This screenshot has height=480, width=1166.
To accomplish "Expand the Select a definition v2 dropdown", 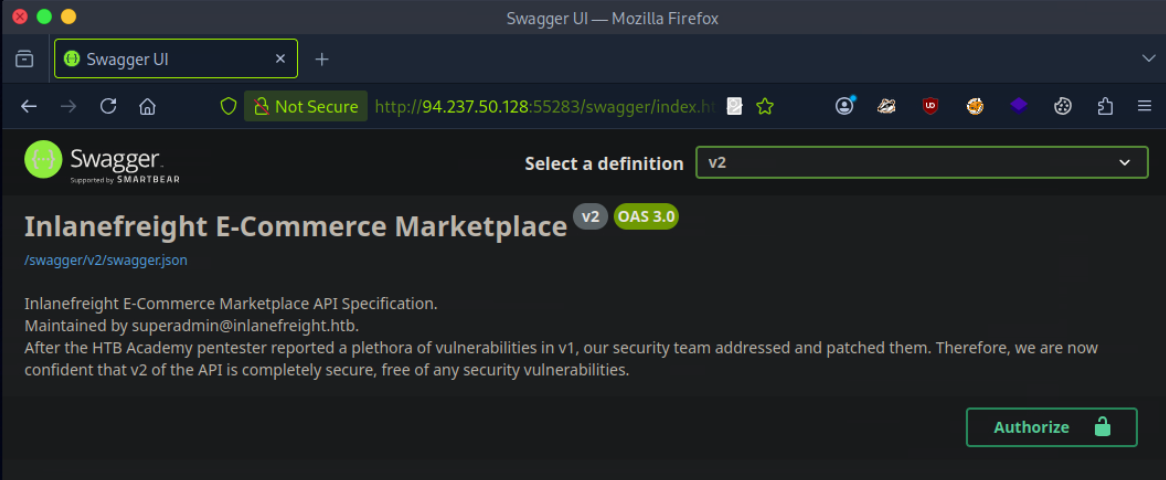I will 921,163.
